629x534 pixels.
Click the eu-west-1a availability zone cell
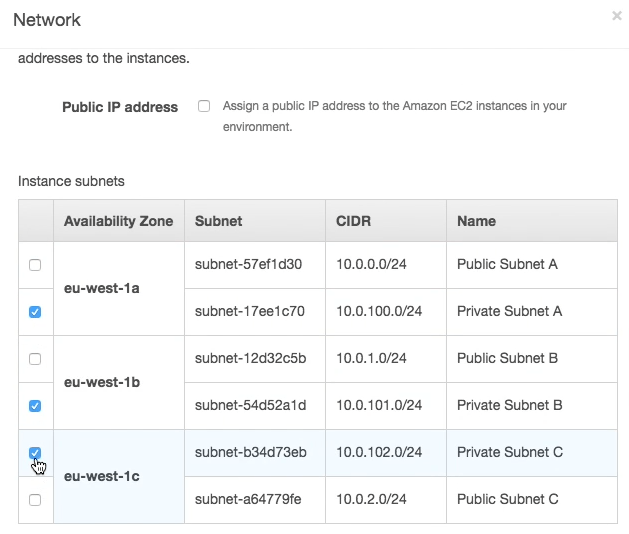click(x=102, y=288)
